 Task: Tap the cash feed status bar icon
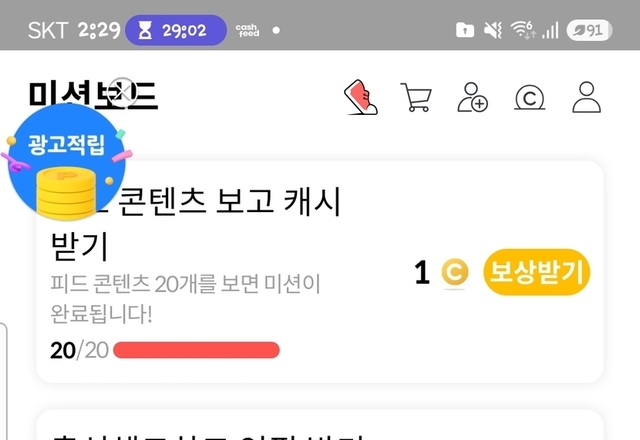coord(247,30)
